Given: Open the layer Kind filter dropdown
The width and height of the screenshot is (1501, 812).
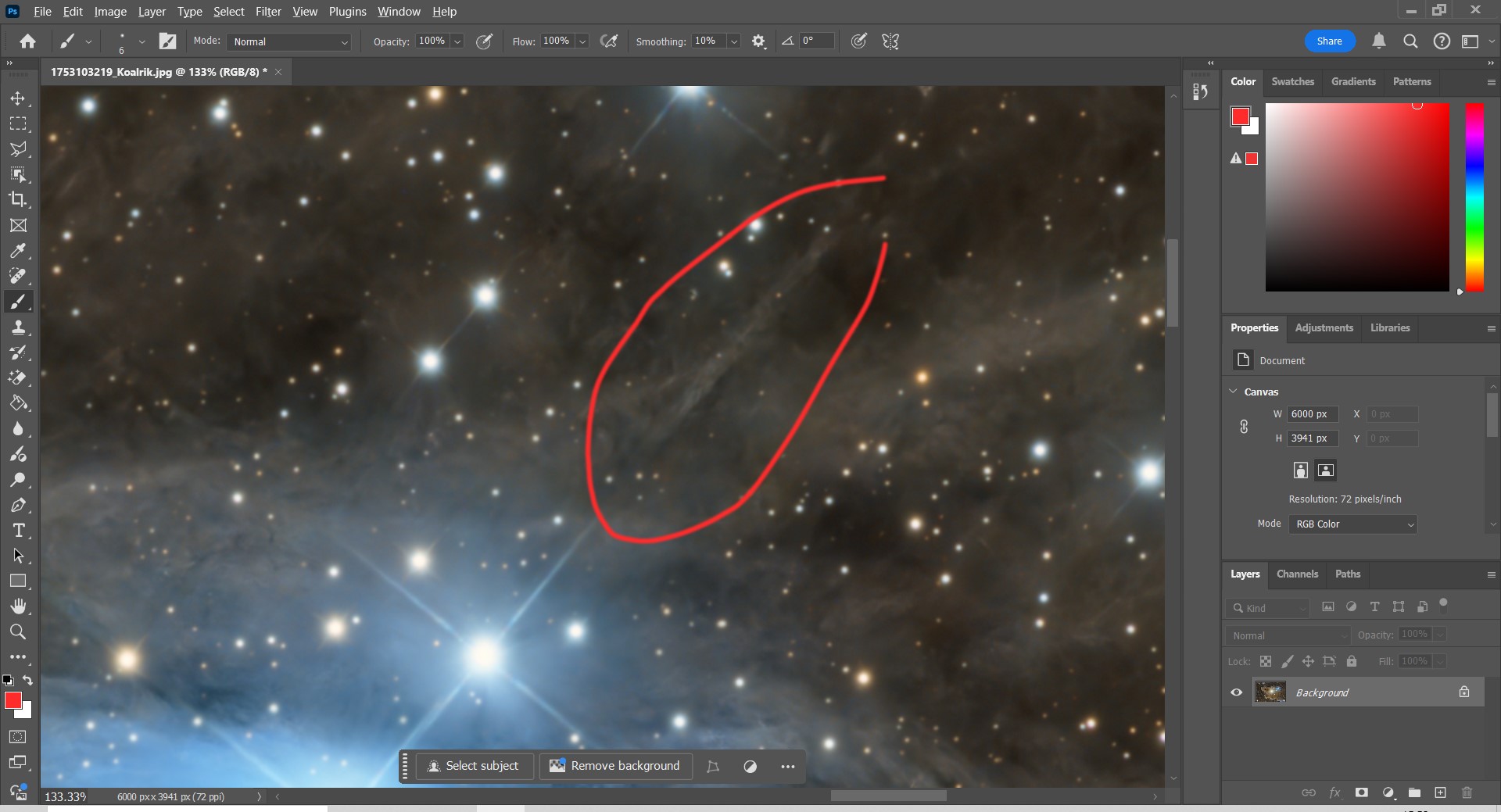Looking at the screenshot, I should [x=1266, y=608].
